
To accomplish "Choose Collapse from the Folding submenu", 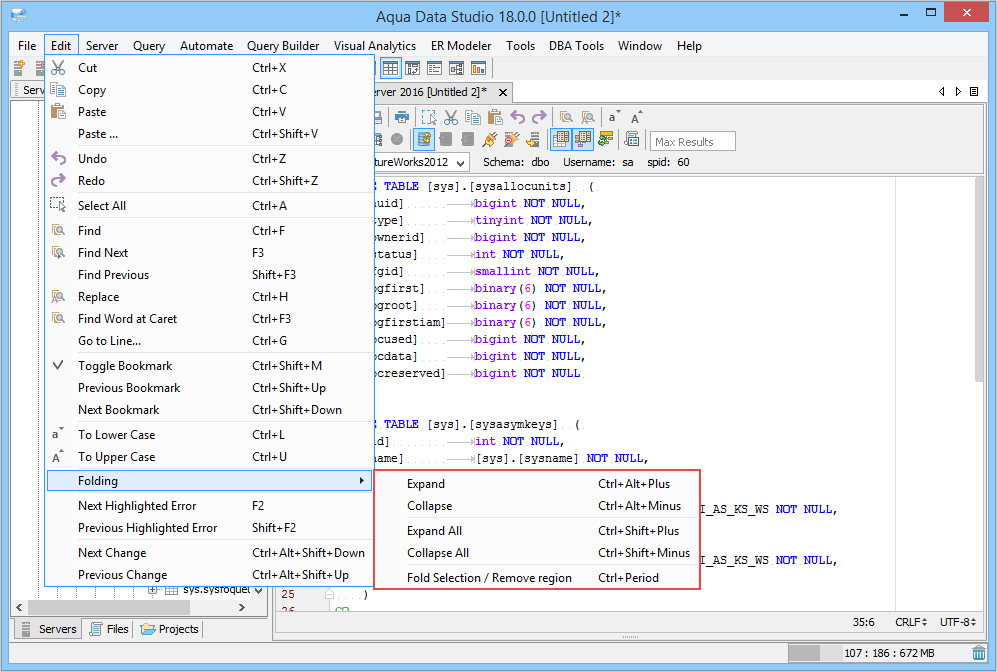I will coord(537,506).
